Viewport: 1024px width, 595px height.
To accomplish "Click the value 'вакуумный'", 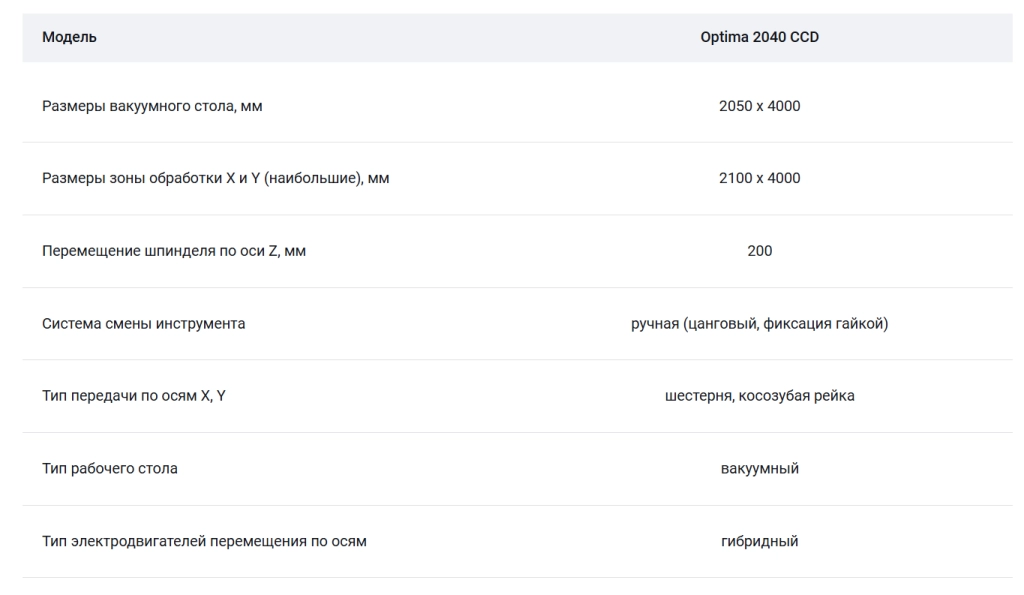I will [x=760, y=469].
